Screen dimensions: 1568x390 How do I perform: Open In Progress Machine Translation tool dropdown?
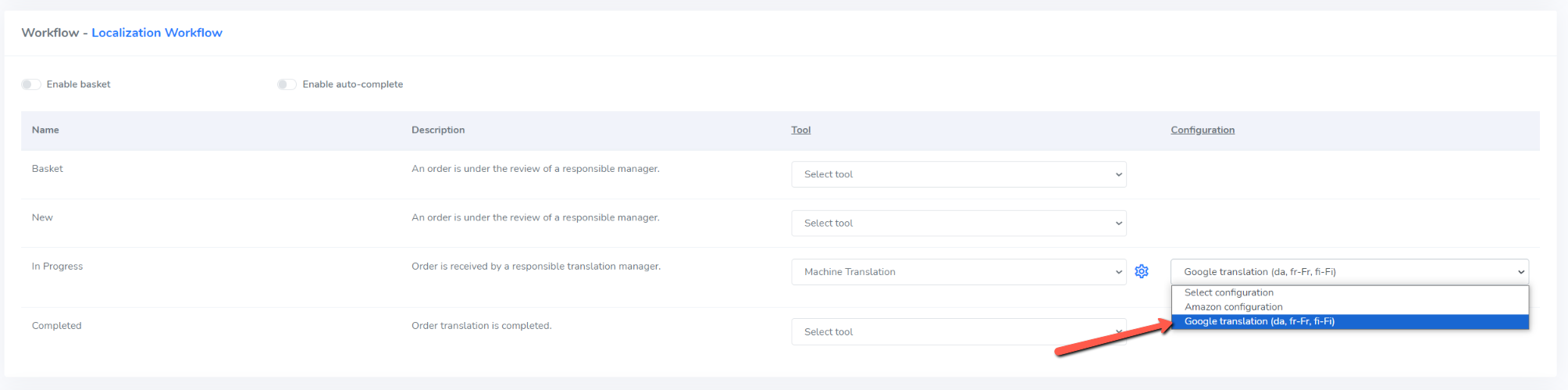(x=959, y=272)
